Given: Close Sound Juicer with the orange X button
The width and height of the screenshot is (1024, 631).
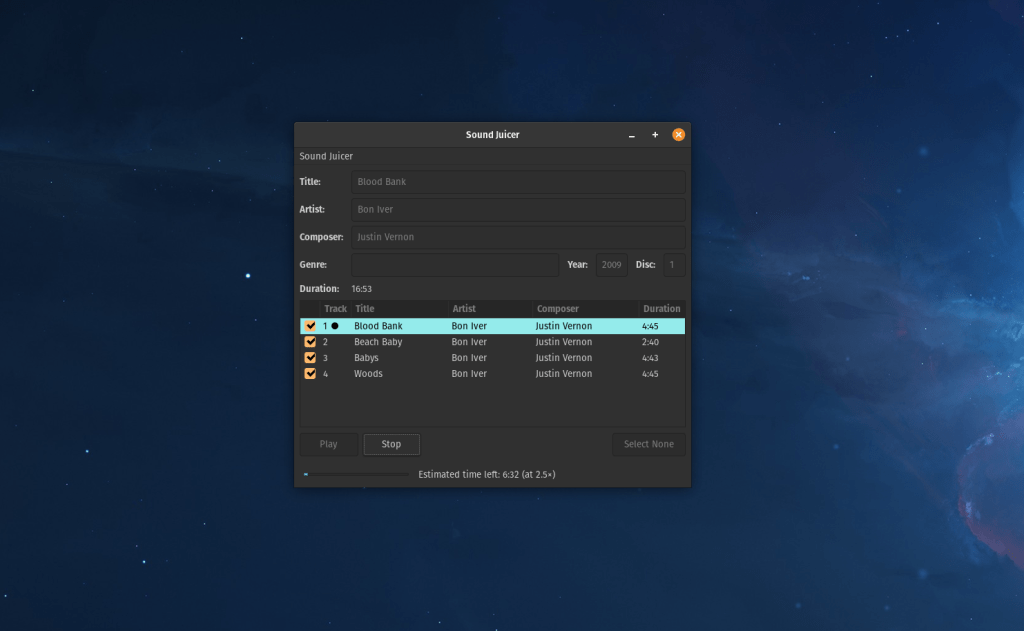Looking at the screenshot, I should [678, 135].
